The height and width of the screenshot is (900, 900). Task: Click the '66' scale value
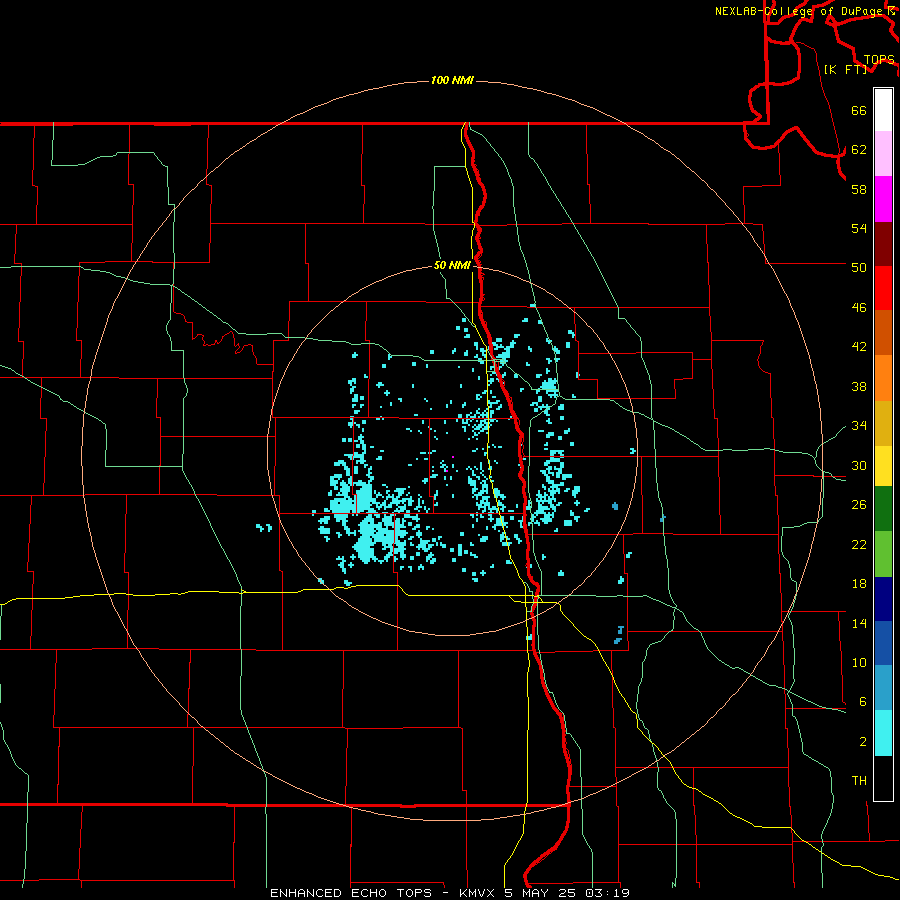[x=859, y=110]
